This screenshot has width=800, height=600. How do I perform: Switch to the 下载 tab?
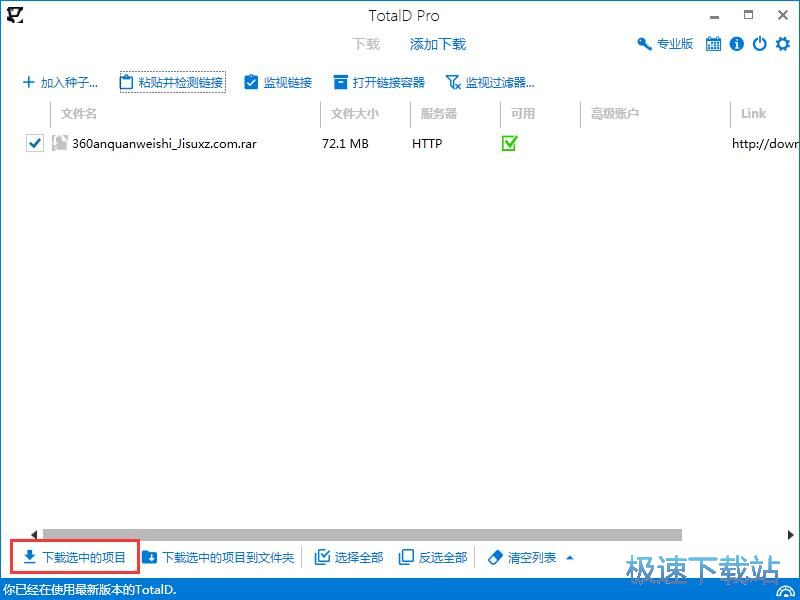366,44
